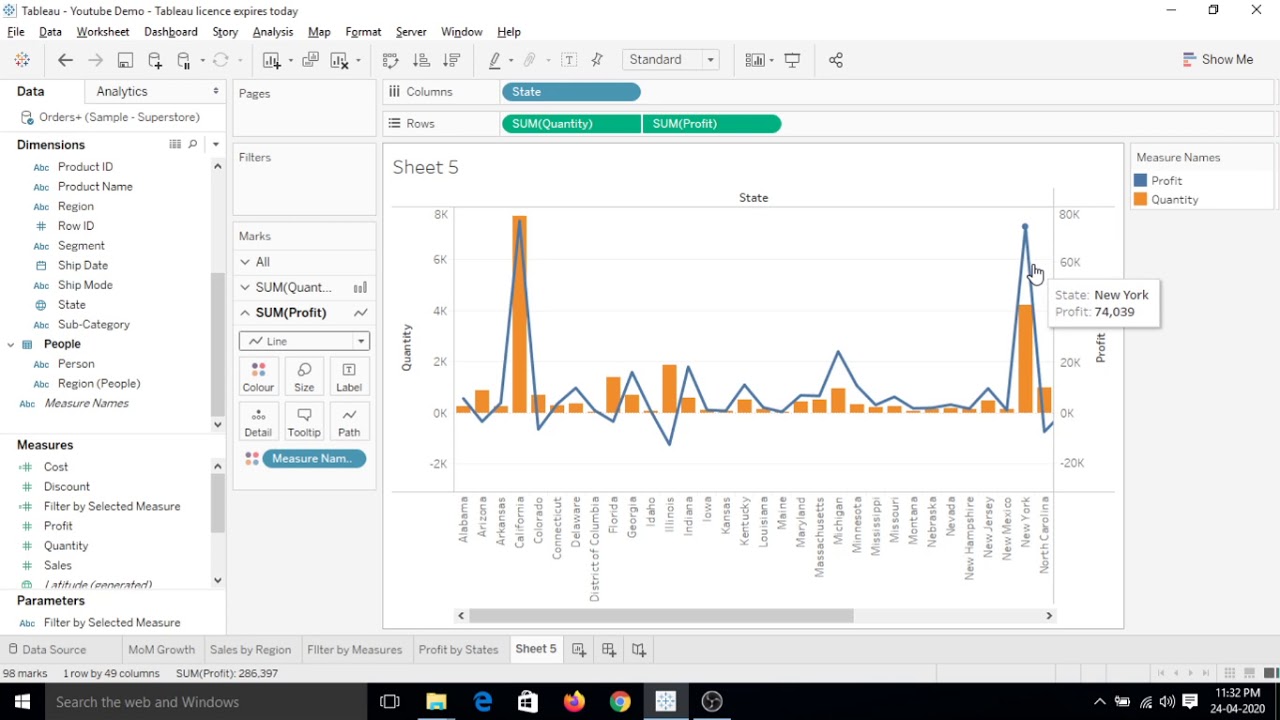Collapse the SUM(Profit) marks section
The height and width of the screenshot is (720, 1280).
(x=245, y=313)
